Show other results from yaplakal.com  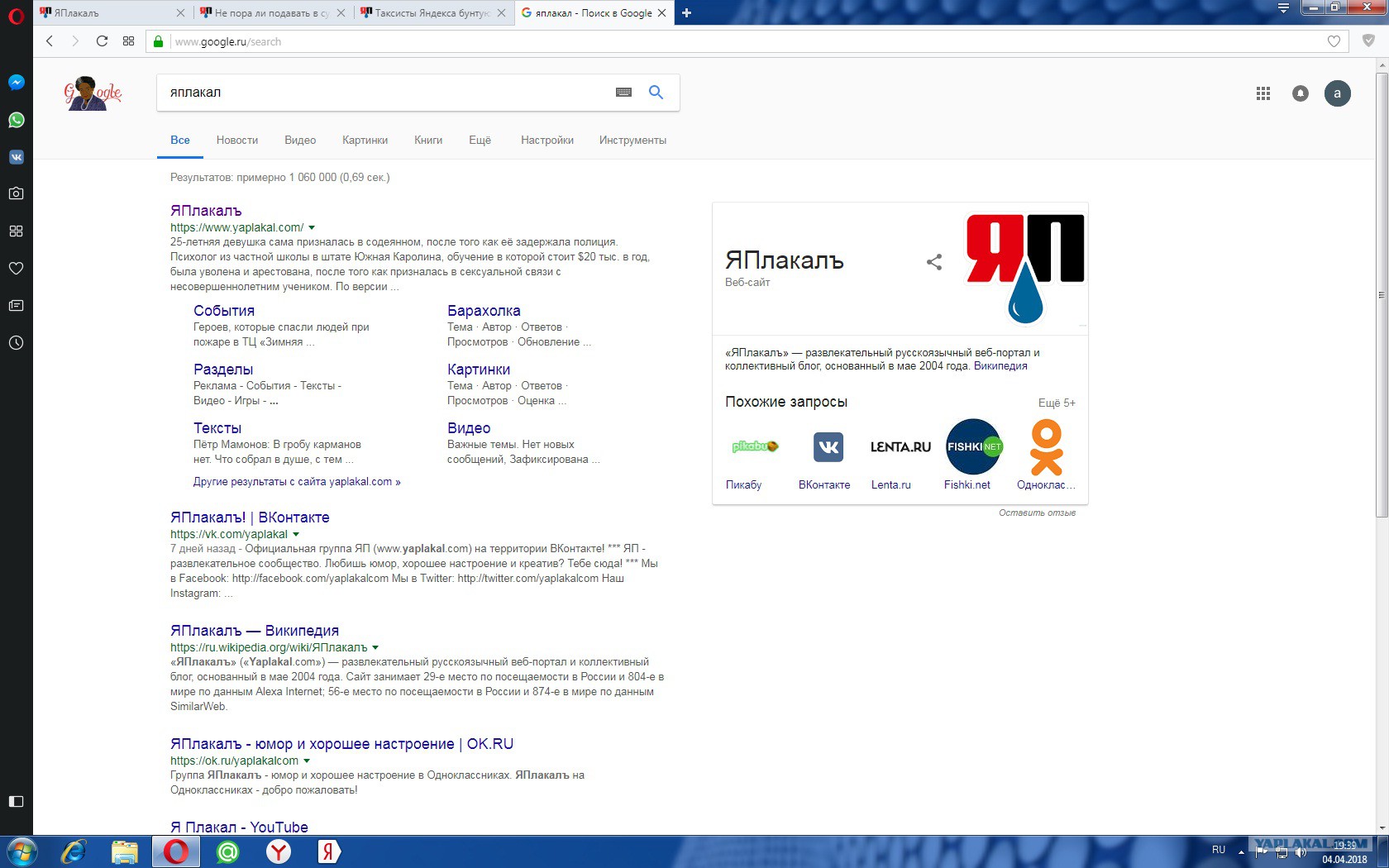pyautogui.click(x=297, y=482)
